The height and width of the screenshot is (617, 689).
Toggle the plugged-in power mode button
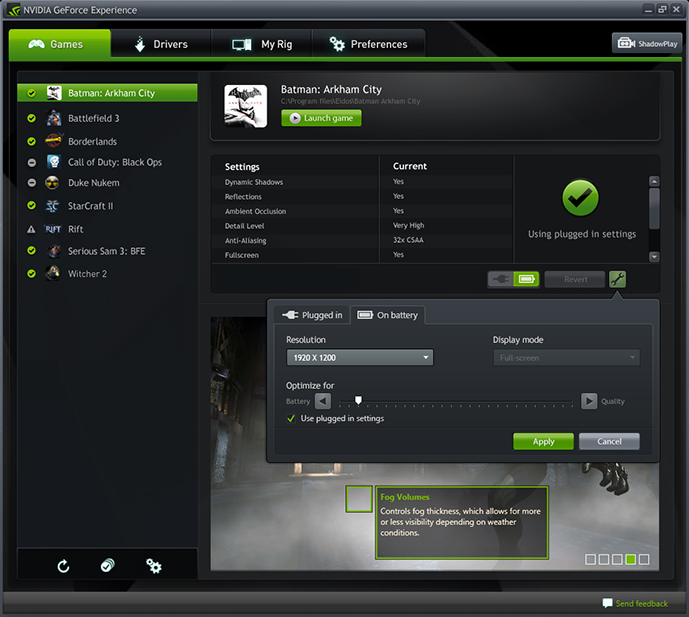click(501, 280)
